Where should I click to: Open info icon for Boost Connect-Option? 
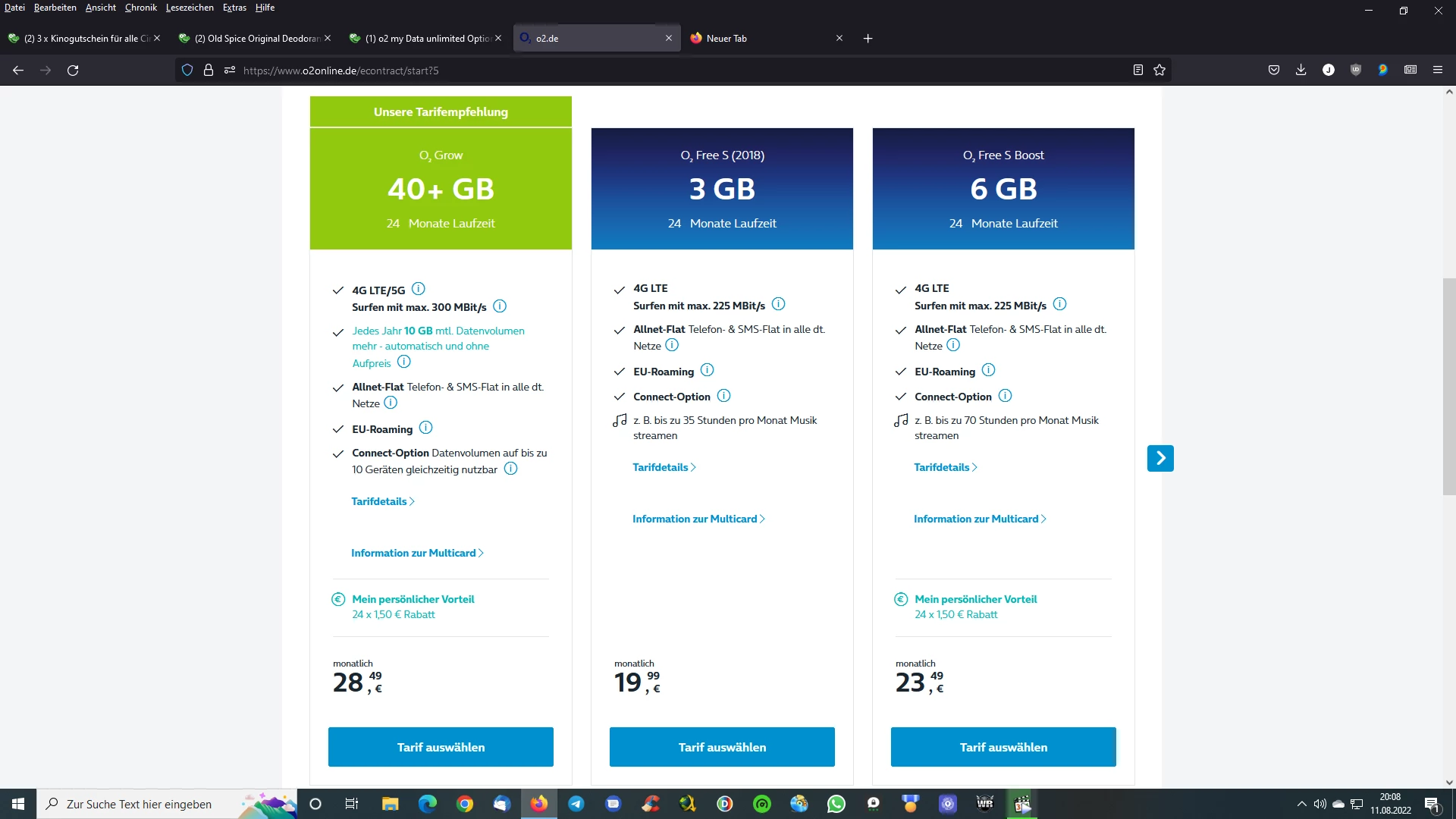point(1005,396)
